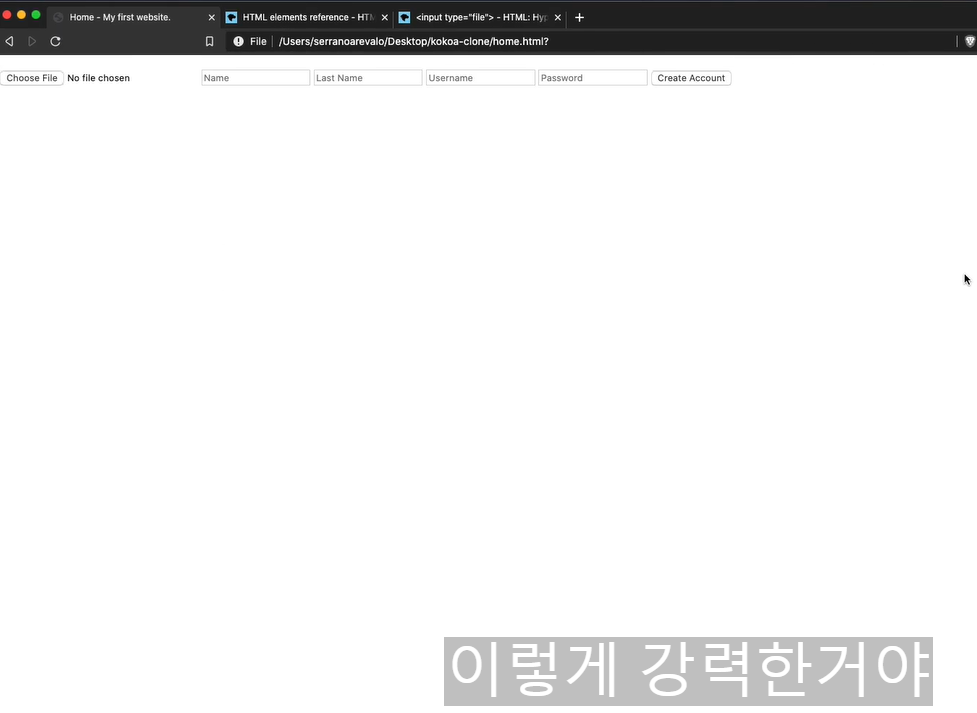The image size is (977, 713).
Task: Click the red close window button
Action: coord(7,14)
